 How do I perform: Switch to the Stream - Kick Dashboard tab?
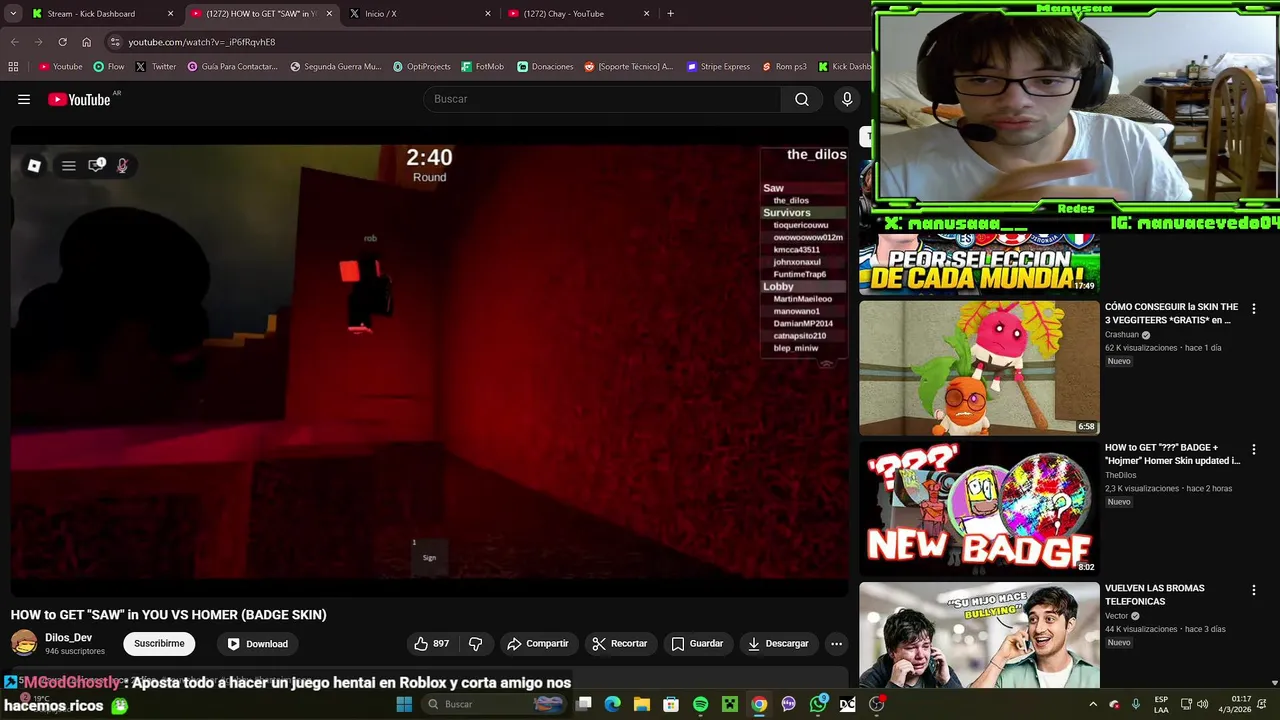tap(103, 14)
